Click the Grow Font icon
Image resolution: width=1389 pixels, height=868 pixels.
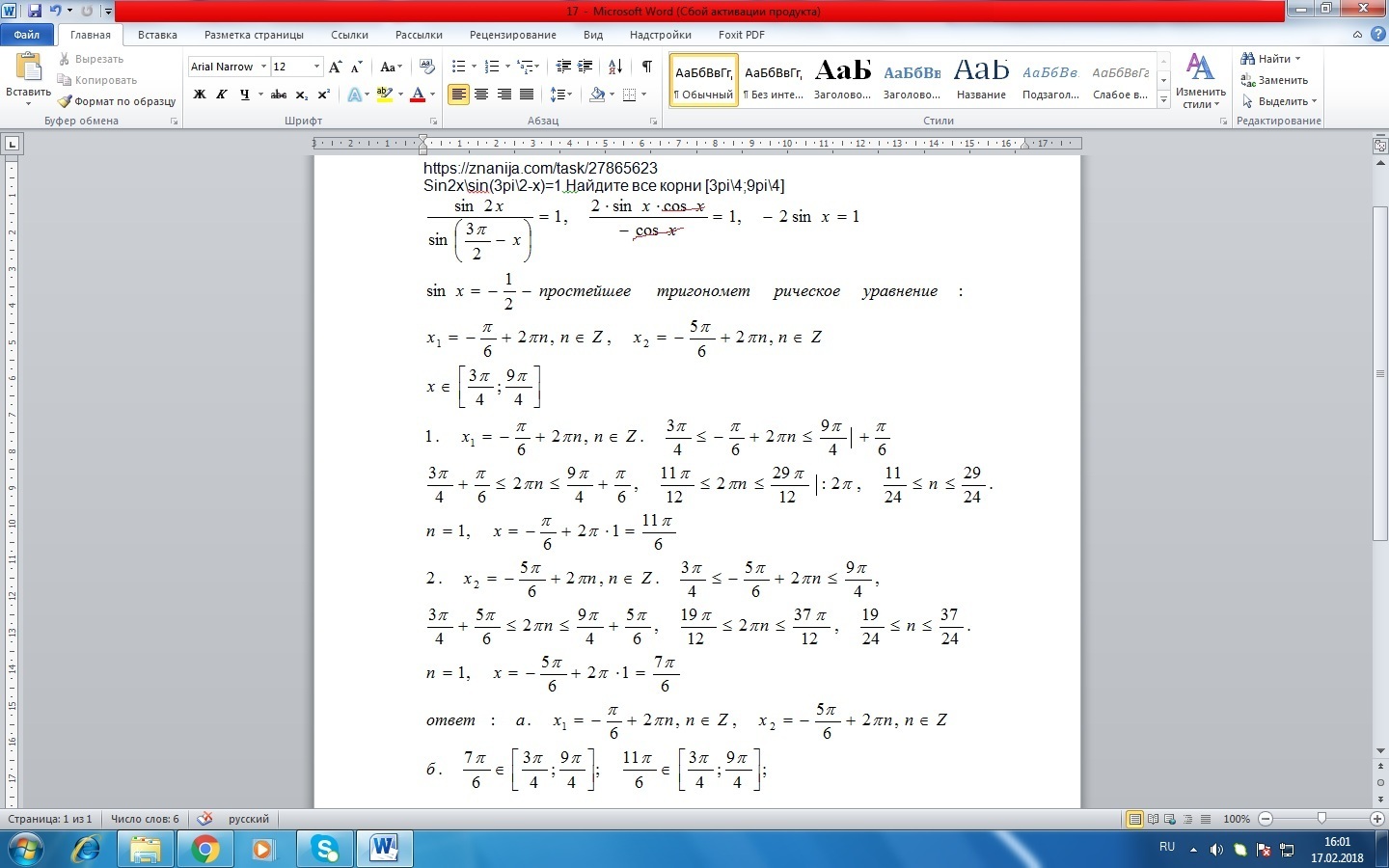point(335,67)
